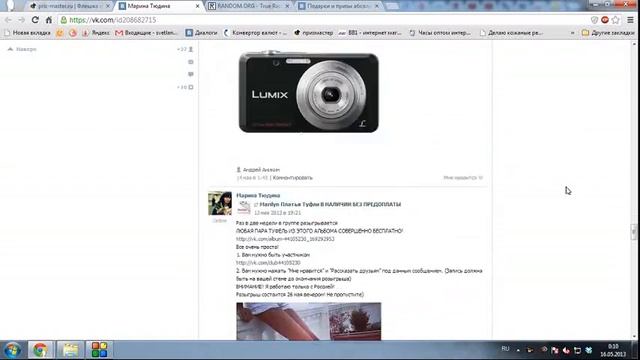Open the network monitor tray icon
This screenshot has width=640, height=360.
pos(577,350)
